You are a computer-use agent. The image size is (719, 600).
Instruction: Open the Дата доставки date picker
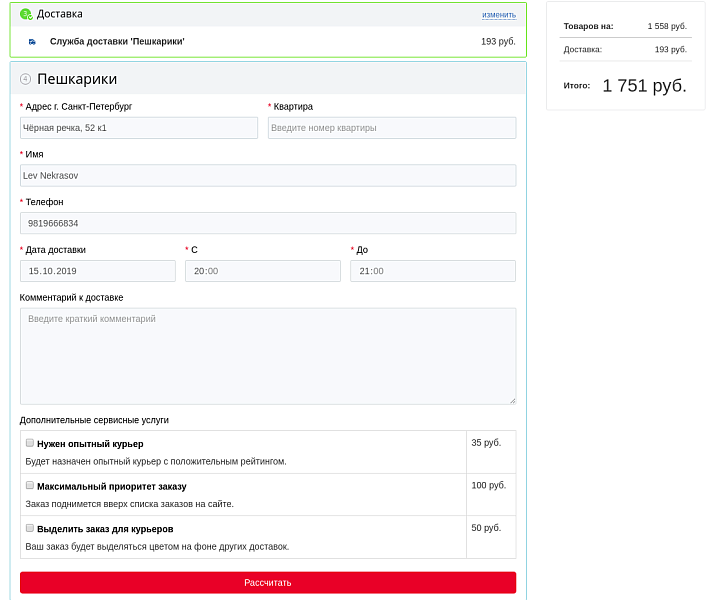98,271
